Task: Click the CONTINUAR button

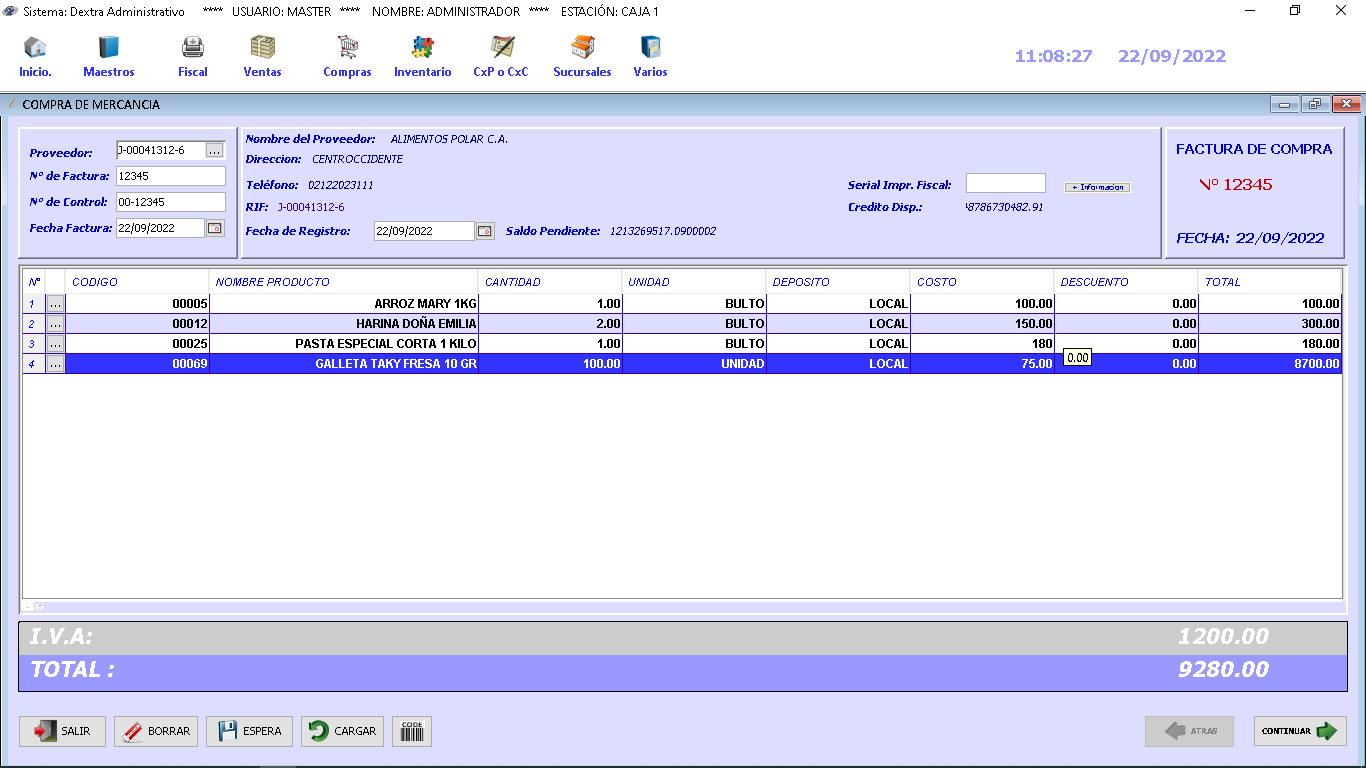Action: (x=1300, y=731)
